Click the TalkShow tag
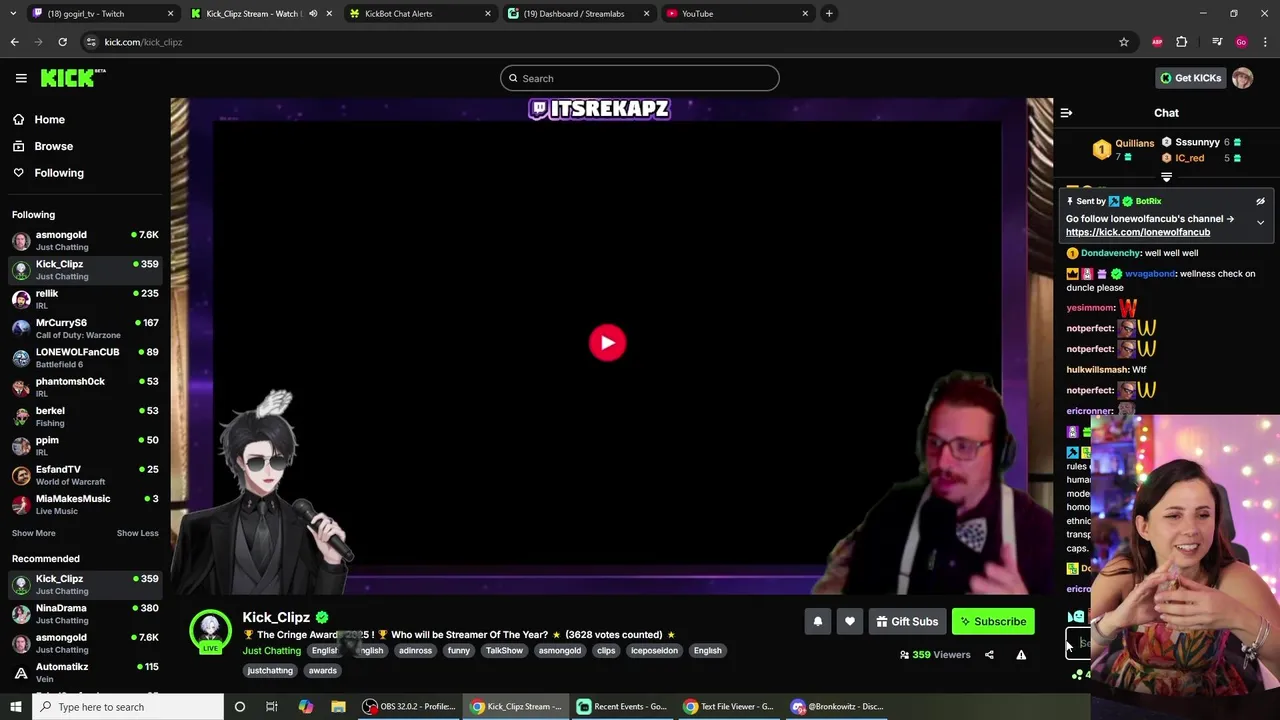1280x720 pixels. click(x=504, y=651)
